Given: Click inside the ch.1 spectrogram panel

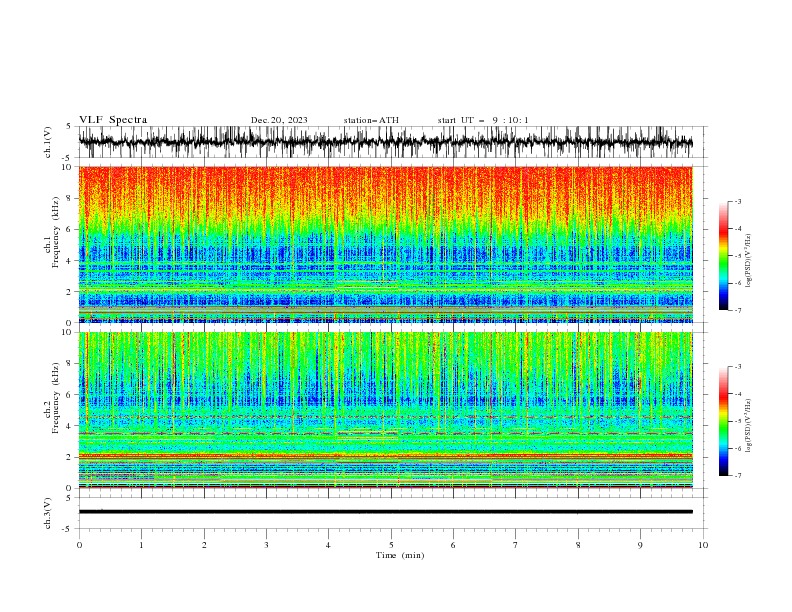Looking at the screenshot, I should pos(385,244).
